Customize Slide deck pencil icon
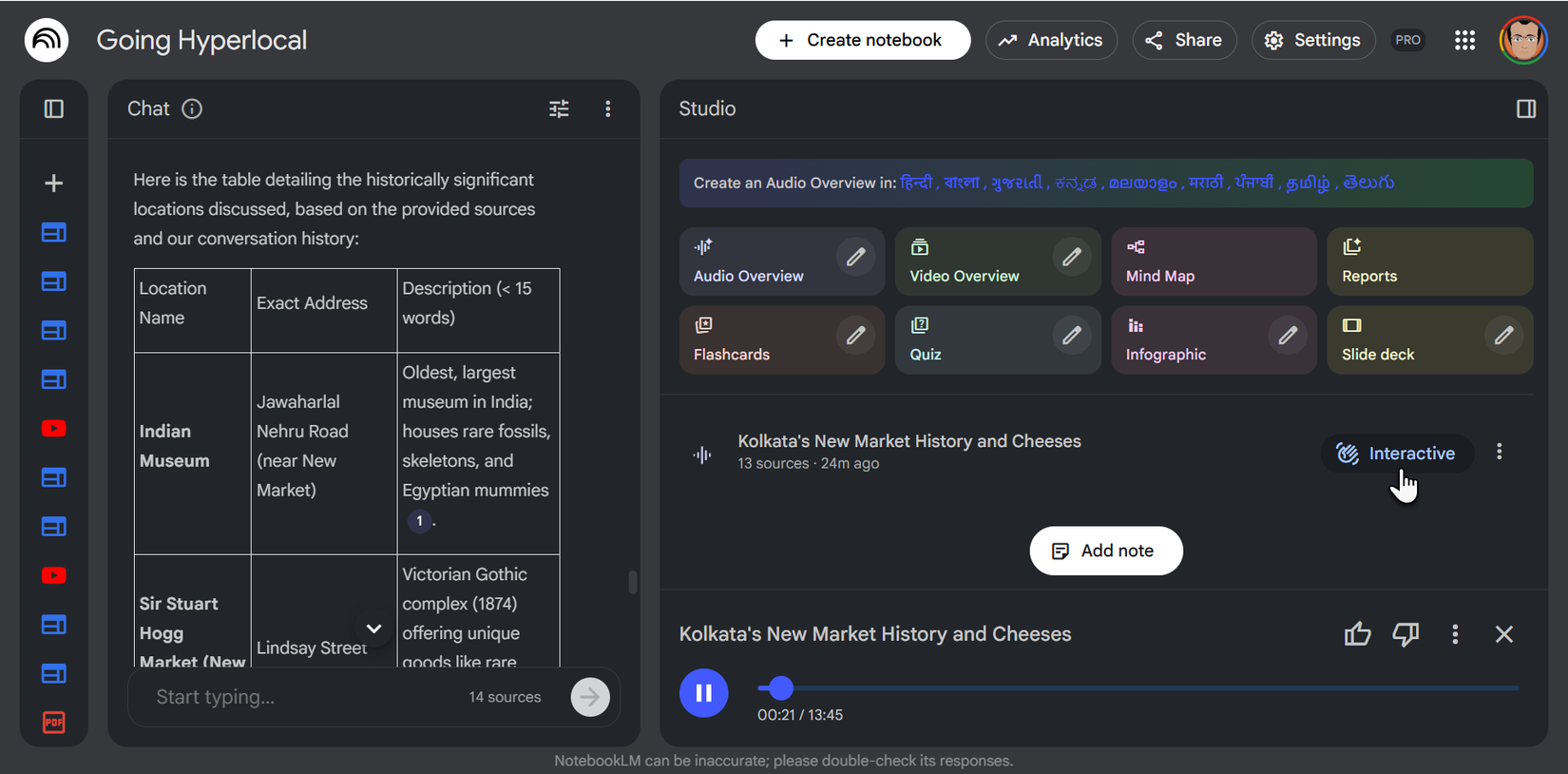The height and width of the screenshot is (774, 1568). (x=1503, y=335)
